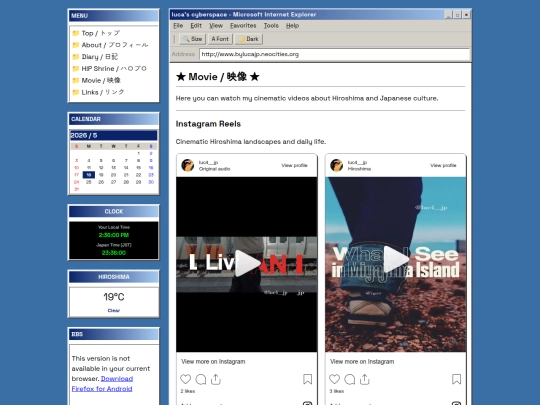Viewport: 540px width, 405px height.
Task: Open the View menu
Action: pos(216,25)
